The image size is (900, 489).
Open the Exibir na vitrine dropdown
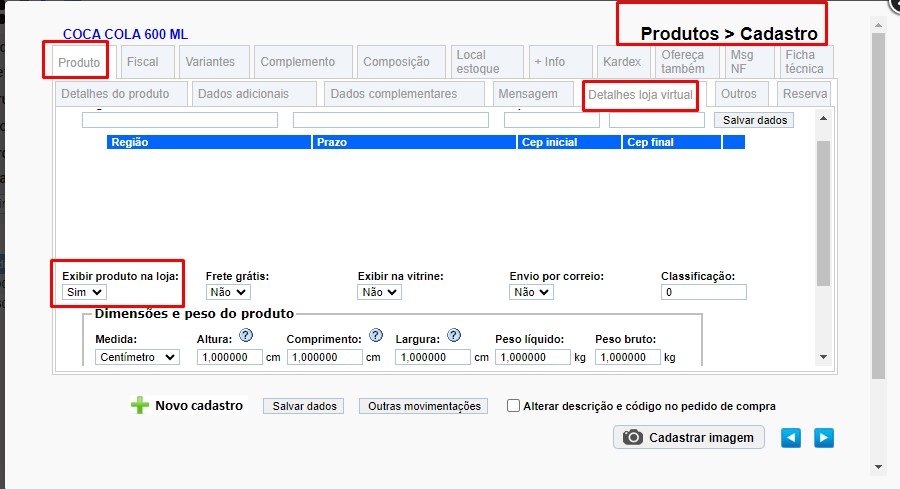tap(379, 292)
